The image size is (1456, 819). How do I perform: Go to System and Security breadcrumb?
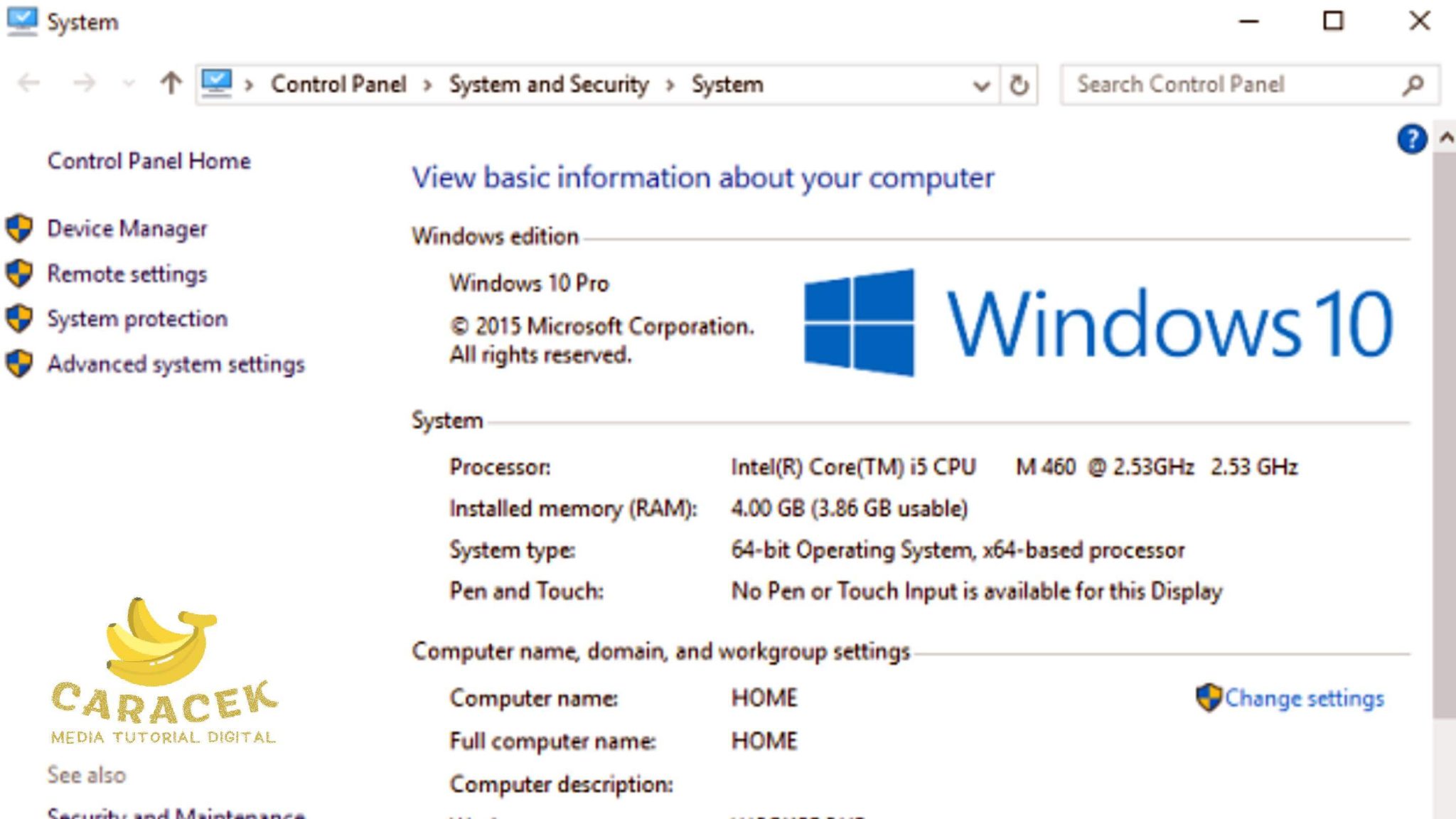548,85
